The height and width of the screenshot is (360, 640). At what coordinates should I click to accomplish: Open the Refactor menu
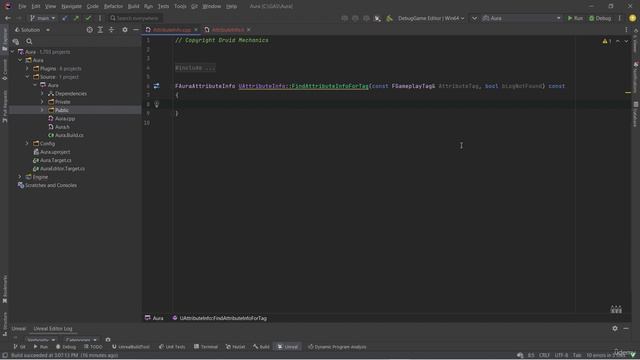(x=113, y=6)
